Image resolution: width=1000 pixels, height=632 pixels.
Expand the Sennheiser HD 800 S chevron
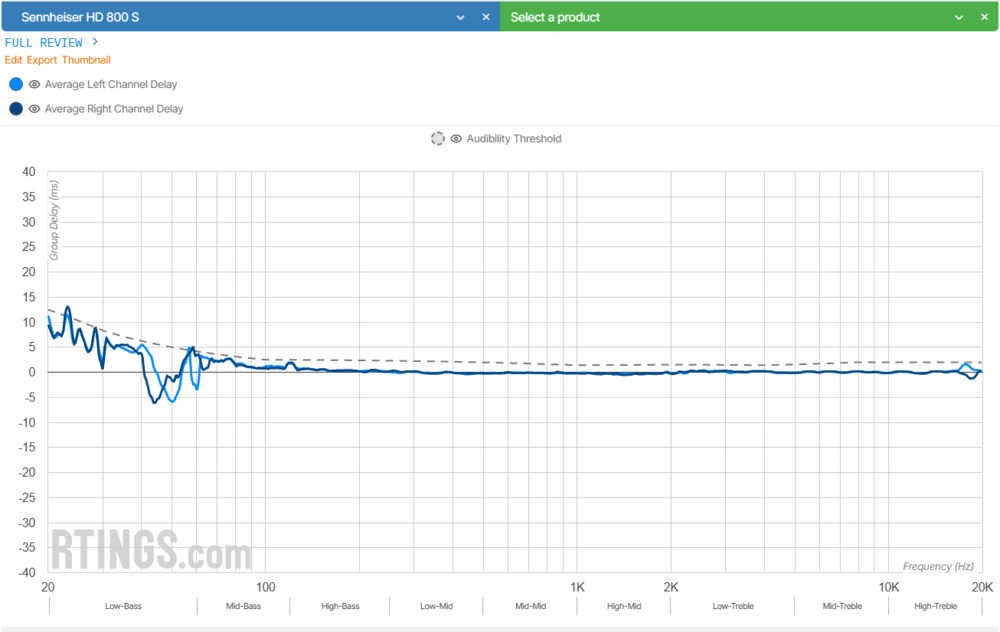(x=461, y=17)
